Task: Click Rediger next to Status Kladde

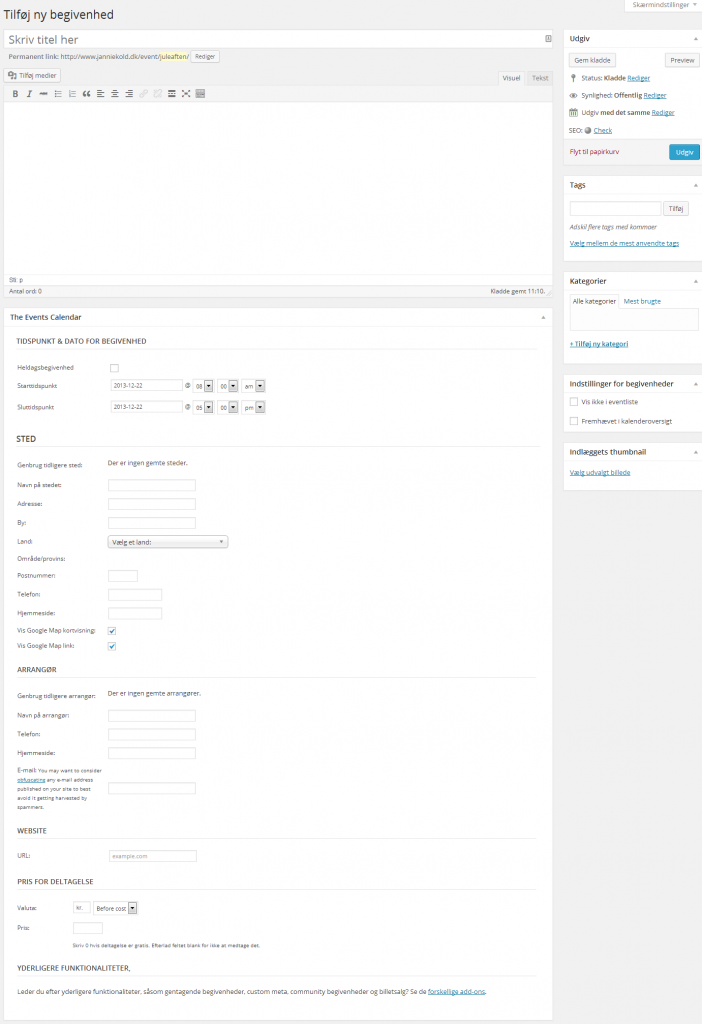Action: click(x=639, y=78)
